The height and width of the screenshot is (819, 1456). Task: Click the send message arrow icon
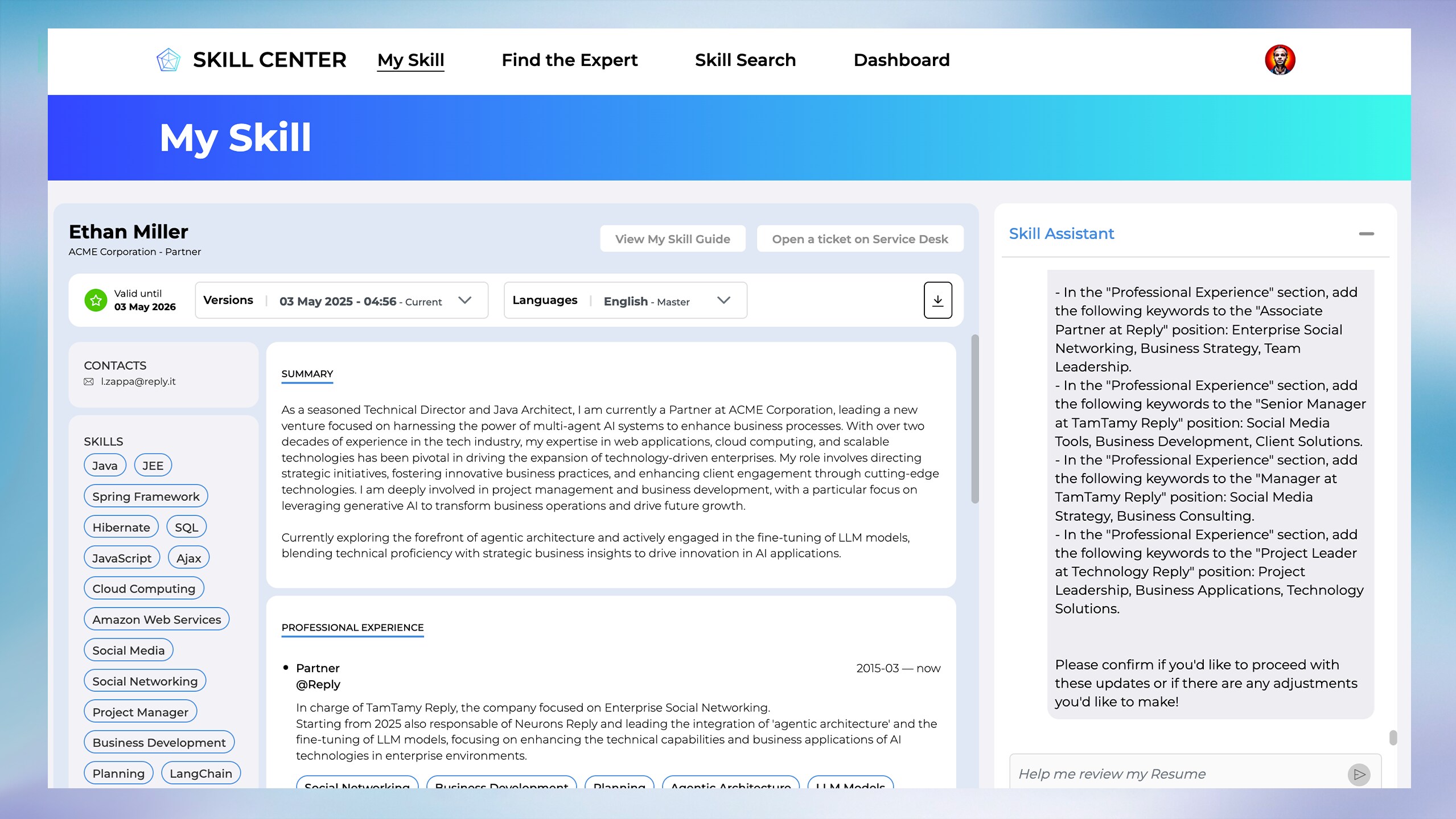click(1359, 774)
